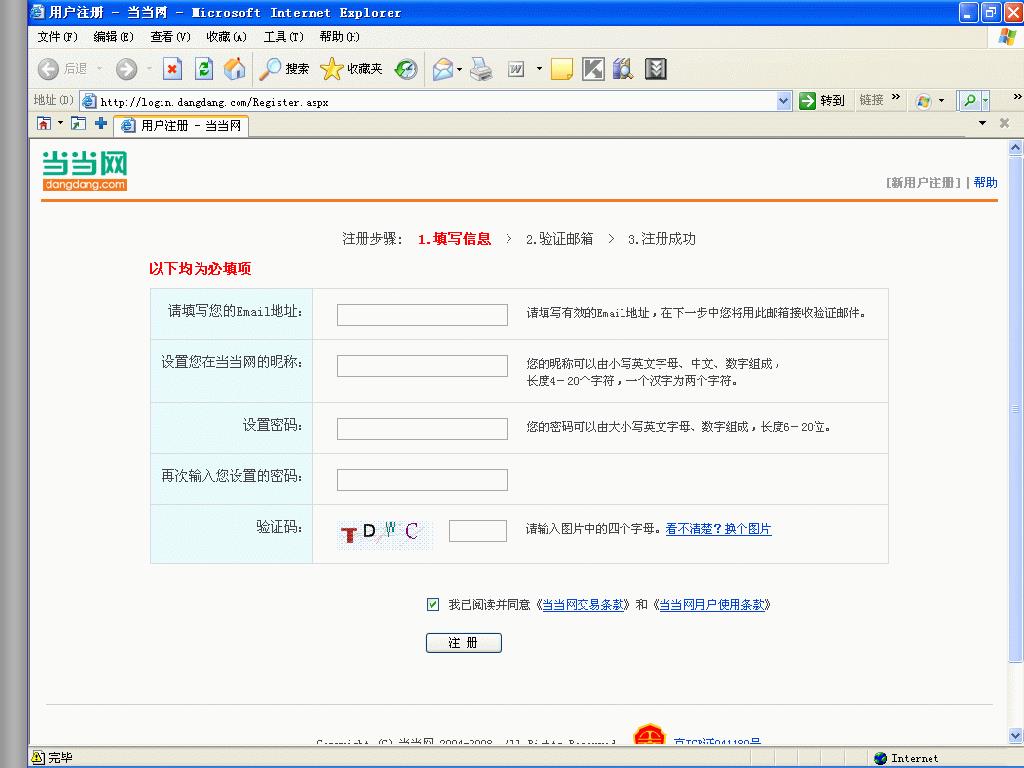The image size is (1024, 768).
Task: Click the tab-bar page-arrow icon
Action: pos(78,123)
